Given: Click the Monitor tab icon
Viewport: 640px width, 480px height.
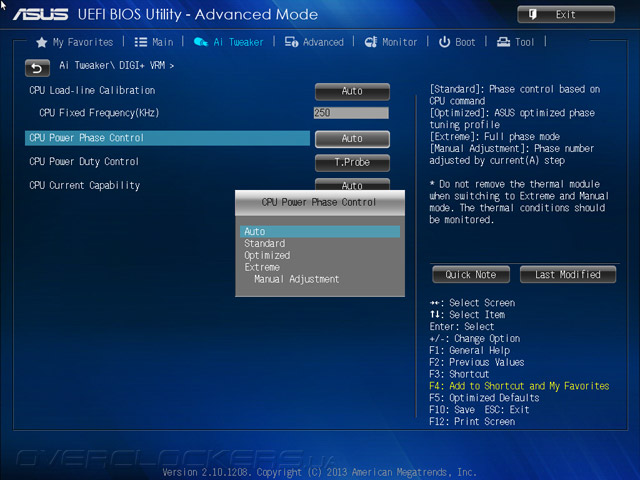Looking at the screenshot, I should click(x=371, y=42).
